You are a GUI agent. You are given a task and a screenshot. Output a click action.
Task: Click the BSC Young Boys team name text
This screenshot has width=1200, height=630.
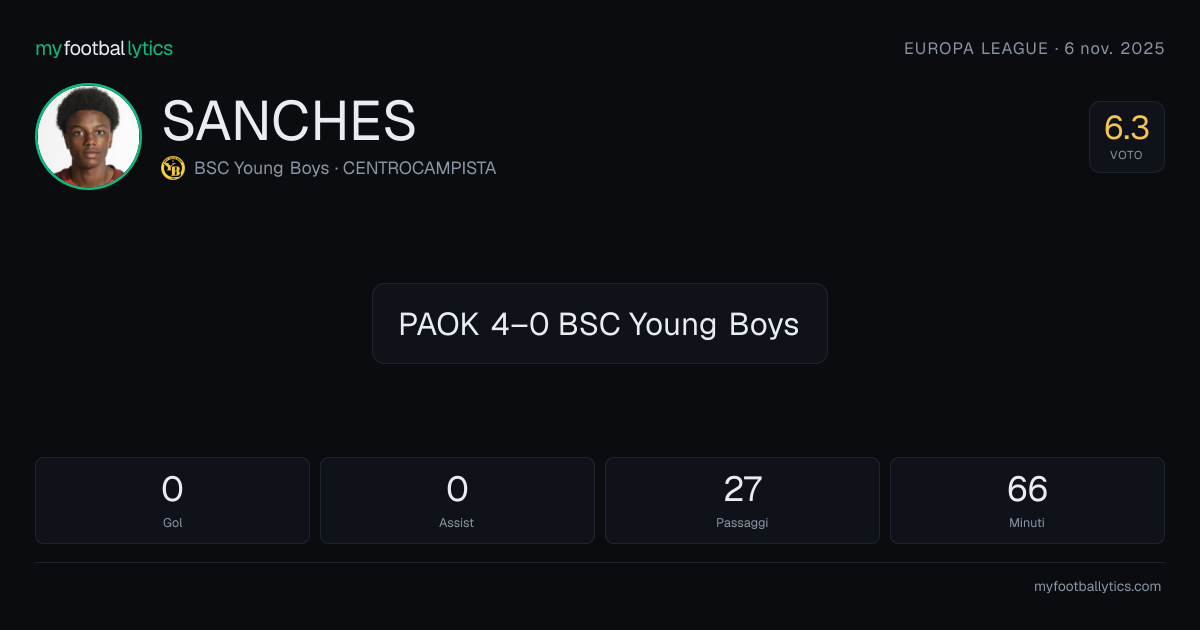[261, 168]
